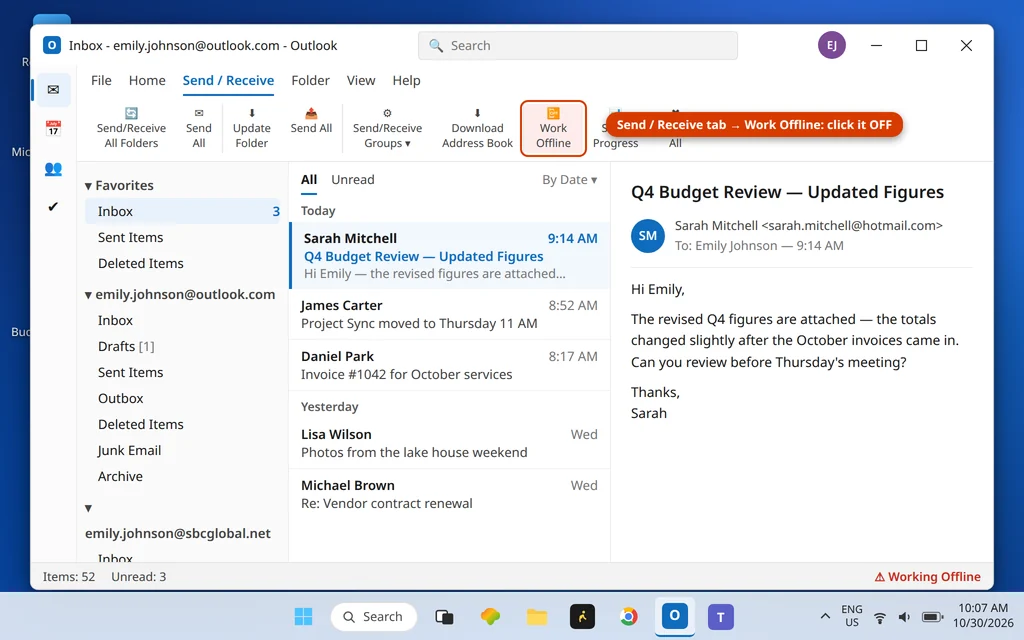This screenshot has height=640, width=1024.
Task: Open People contacts from the left navigation bar
Action: point(54,168)
